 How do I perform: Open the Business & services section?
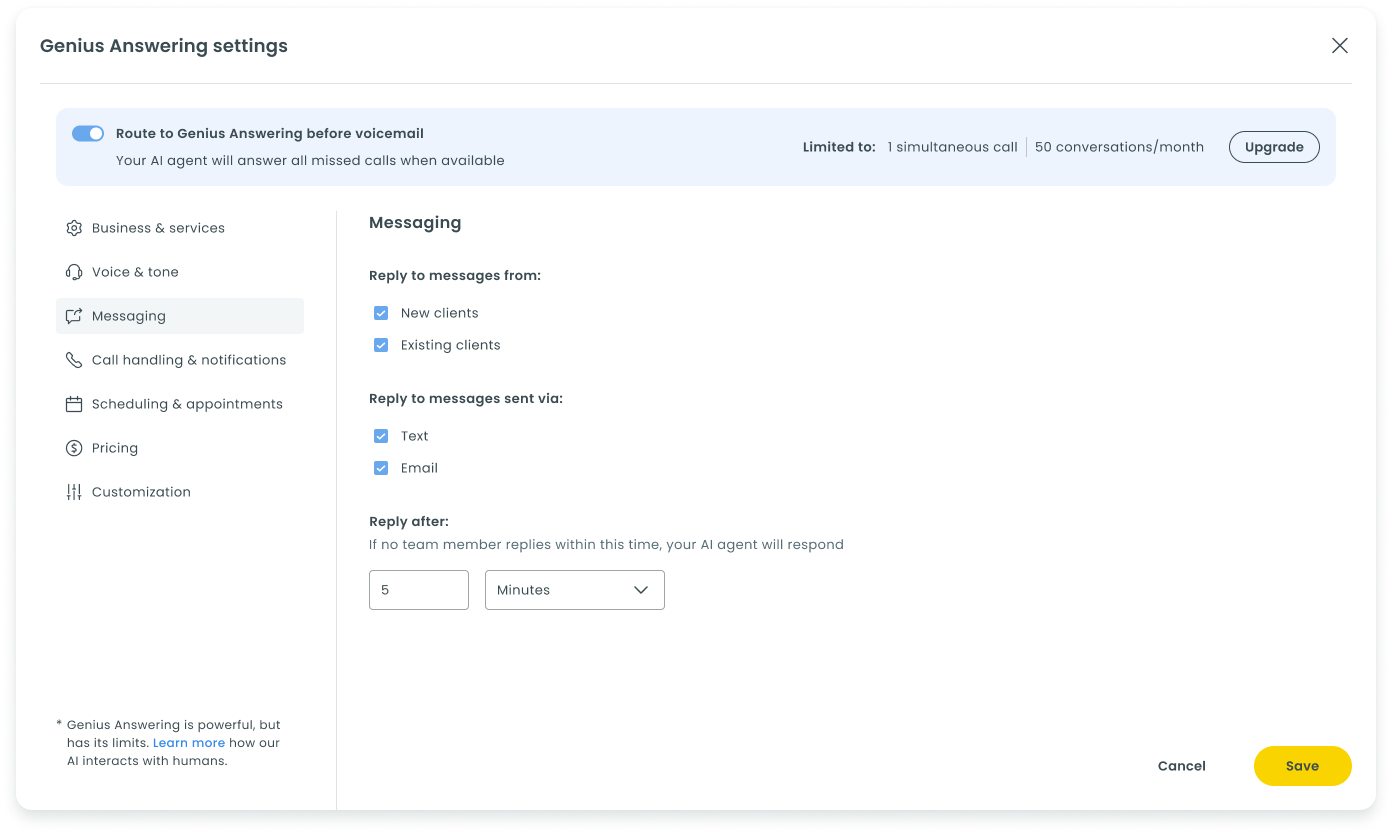[180, 228]
